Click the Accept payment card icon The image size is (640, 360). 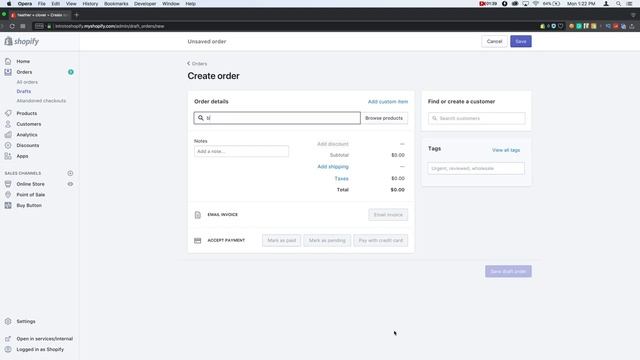tap(198, 240)
